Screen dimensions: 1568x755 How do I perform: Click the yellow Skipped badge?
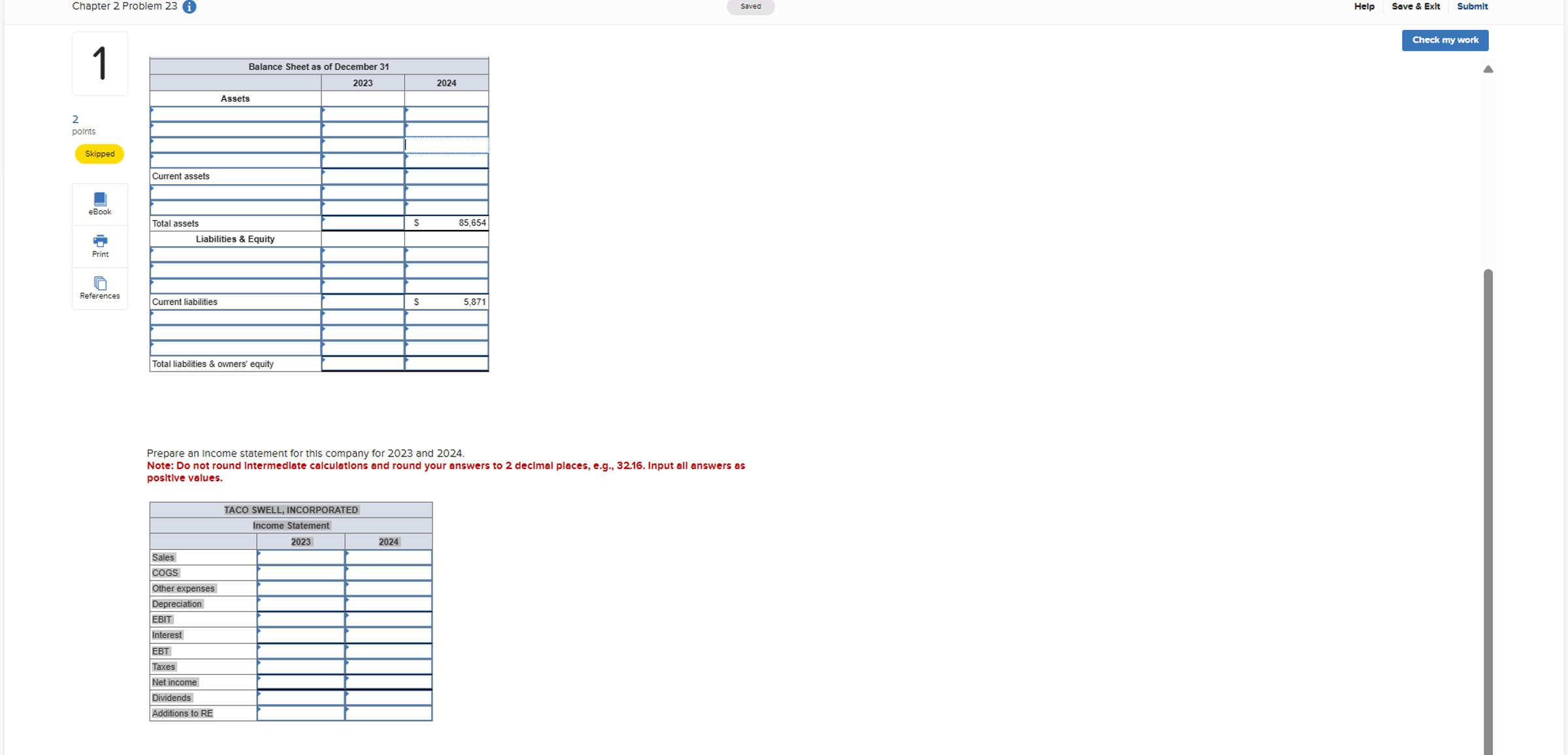pos(99,153)
